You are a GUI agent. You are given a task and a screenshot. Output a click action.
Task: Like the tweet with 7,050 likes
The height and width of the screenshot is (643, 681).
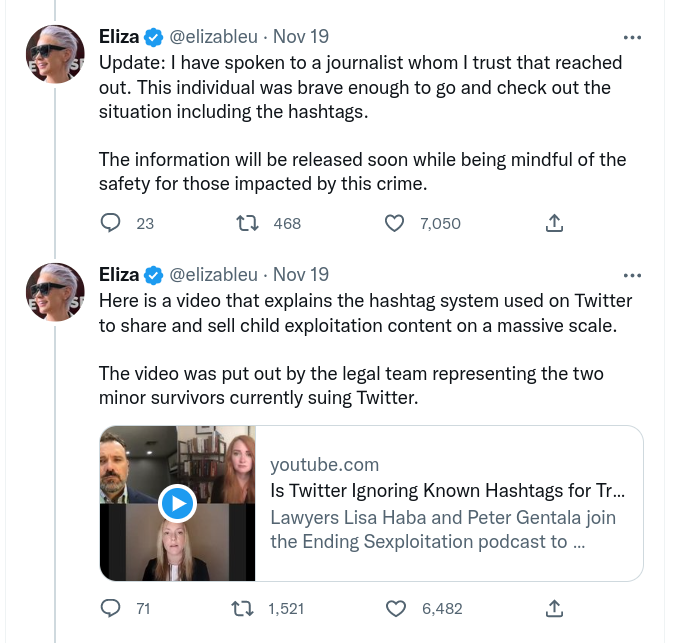tap(395, 223)
